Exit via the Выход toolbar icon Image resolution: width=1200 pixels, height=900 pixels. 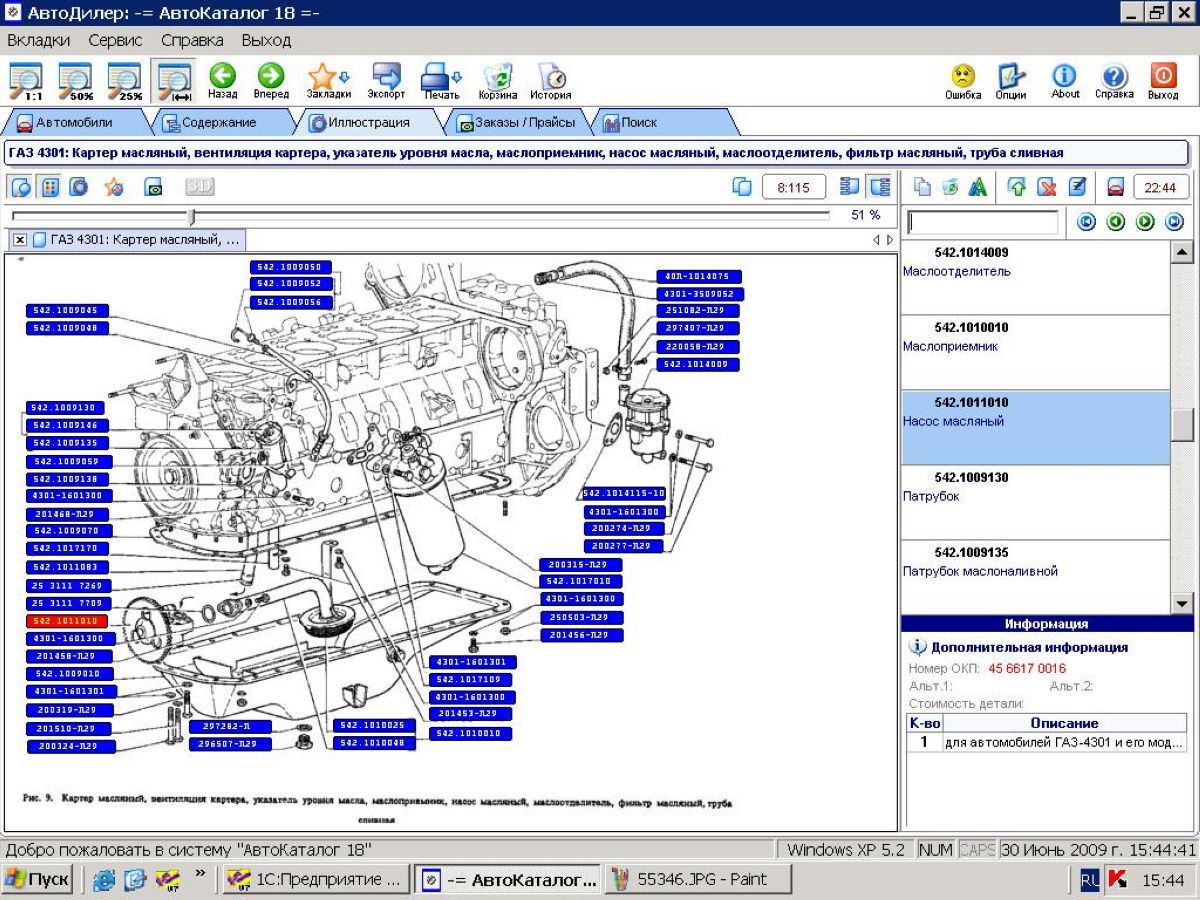tap(1163, 81)
